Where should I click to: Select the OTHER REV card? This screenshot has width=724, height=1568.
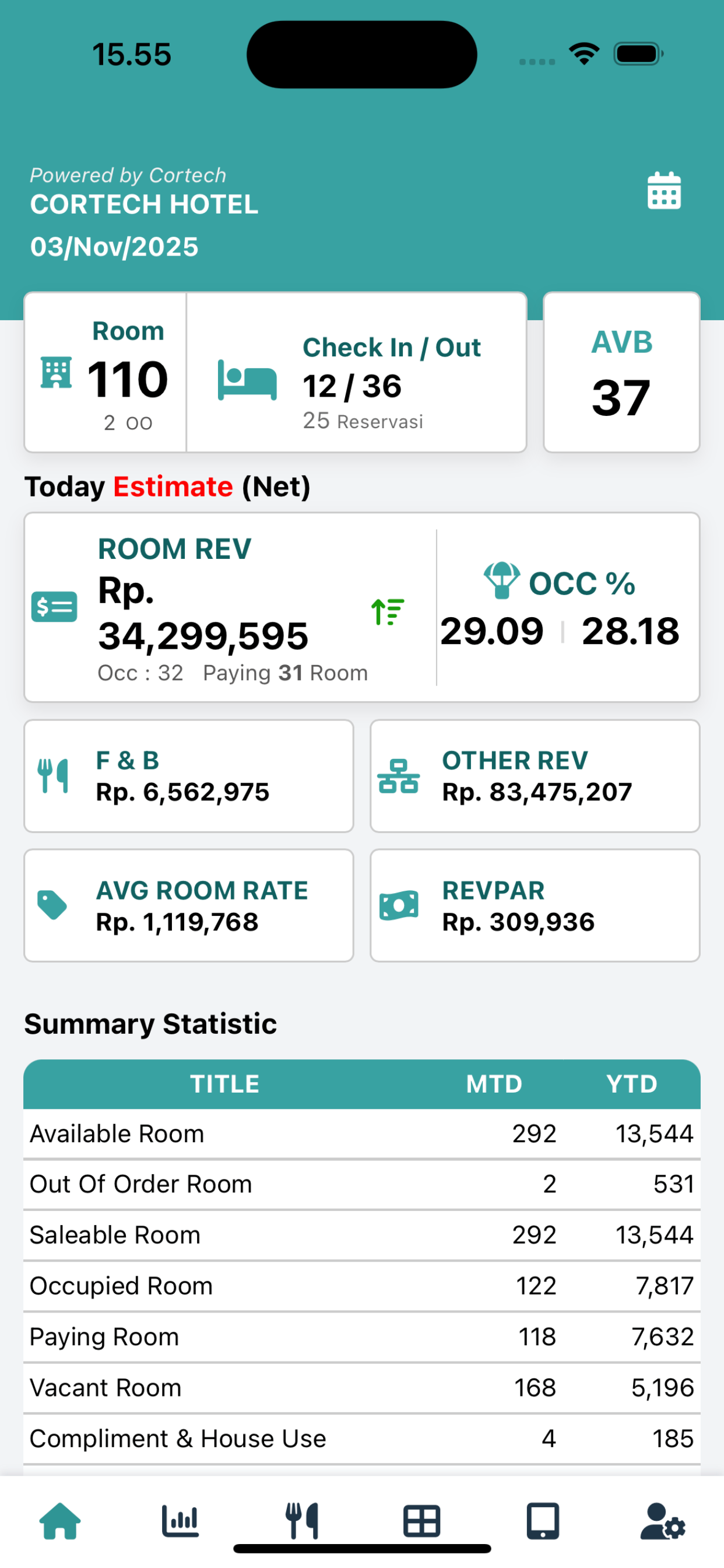[535, 775]
